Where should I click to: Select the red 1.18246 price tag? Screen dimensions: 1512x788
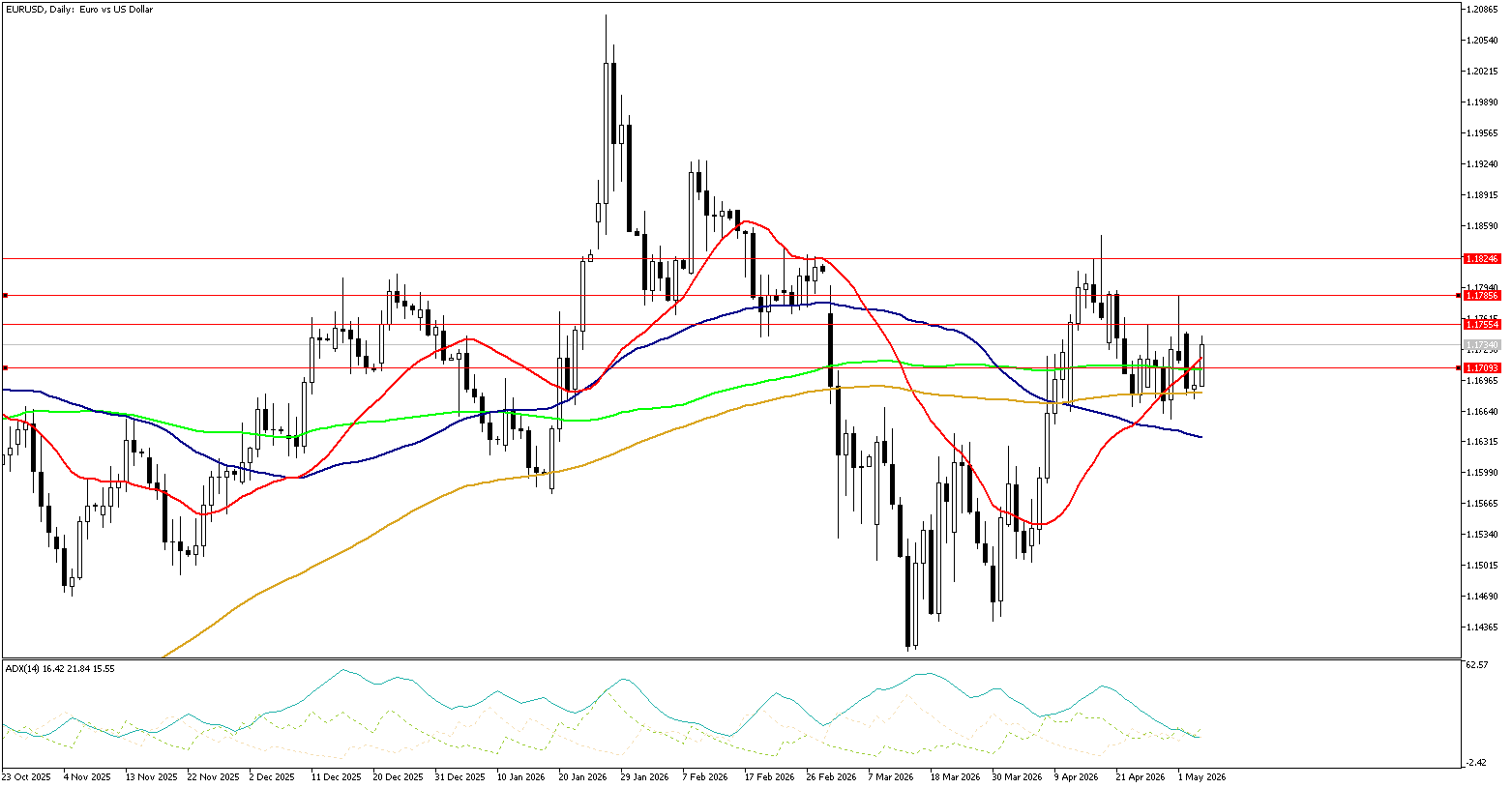tap(1482, 259)
